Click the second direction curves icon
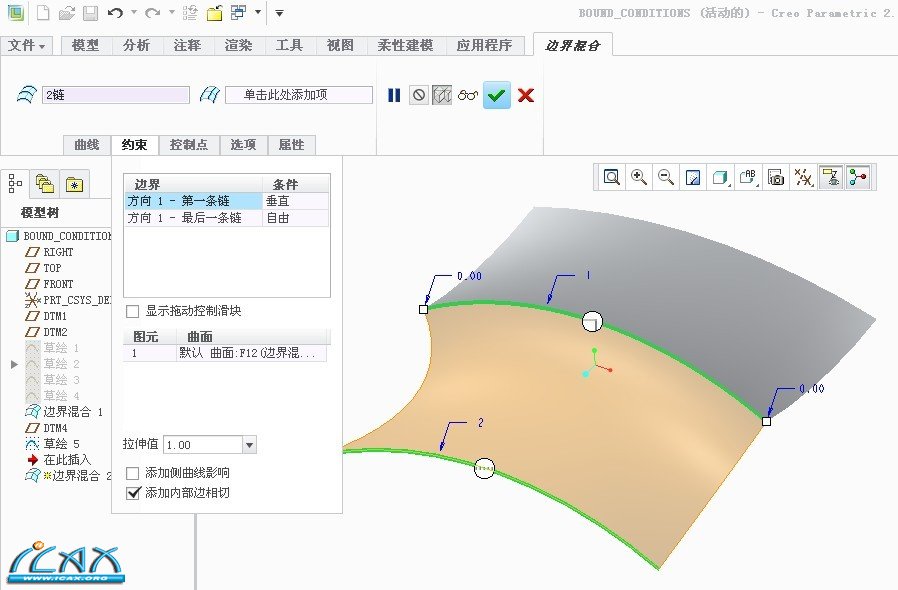 [x=210, y=95]
